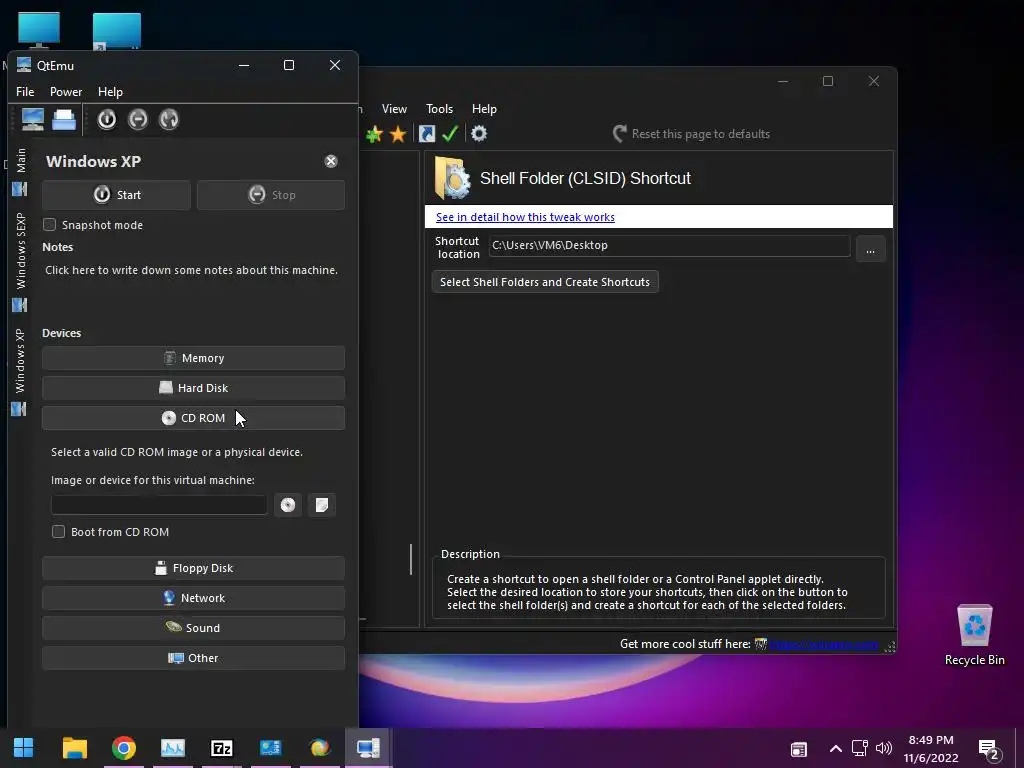Click Reset this page to defaults
1024x768 pixels.
[x=692, y=134]
